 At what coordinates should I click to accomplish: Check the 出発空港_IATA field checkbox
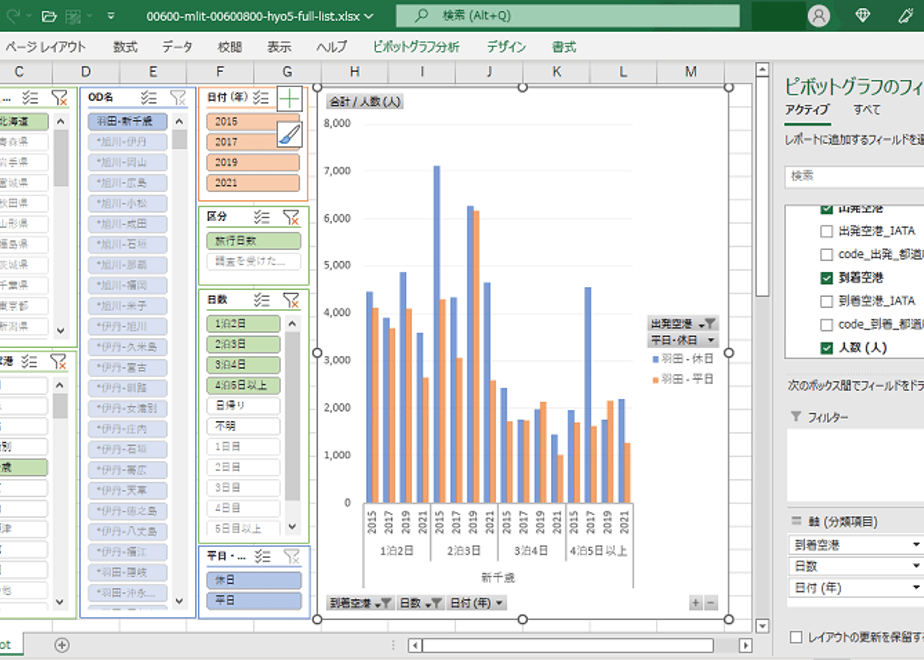(x=827, y=231)
